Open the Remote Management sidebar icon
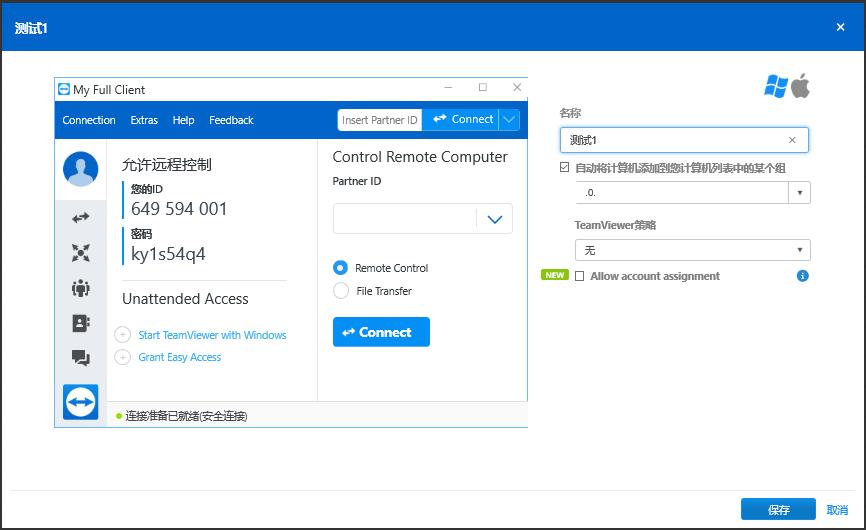The width and height of the screenshot is (866, 530). (x=81, y=253)
